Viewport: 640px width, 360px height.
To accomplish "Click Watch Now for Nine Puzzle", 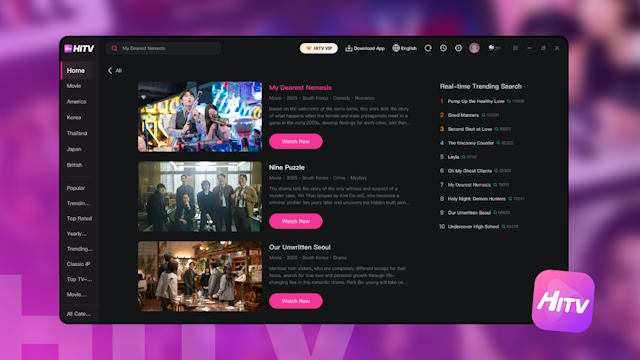I will tap(296, 221).
